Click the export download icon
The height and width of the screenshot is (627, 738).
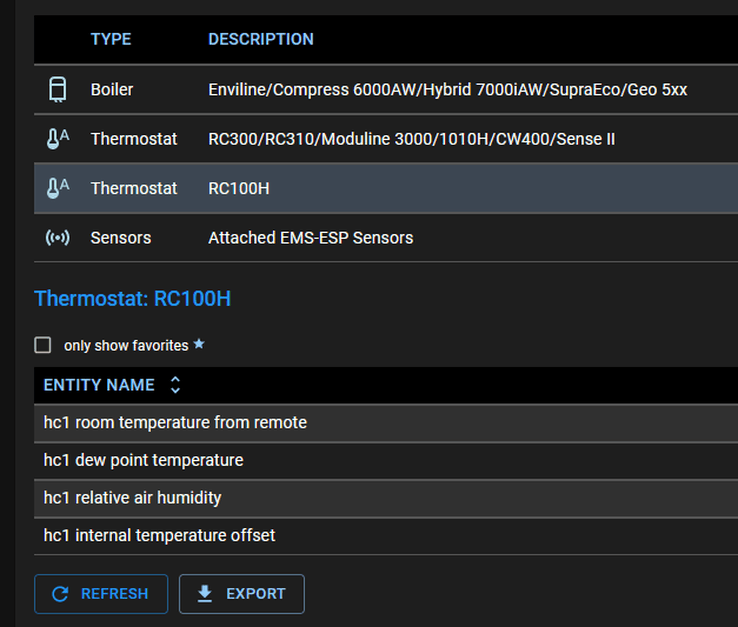pos(205,594)
